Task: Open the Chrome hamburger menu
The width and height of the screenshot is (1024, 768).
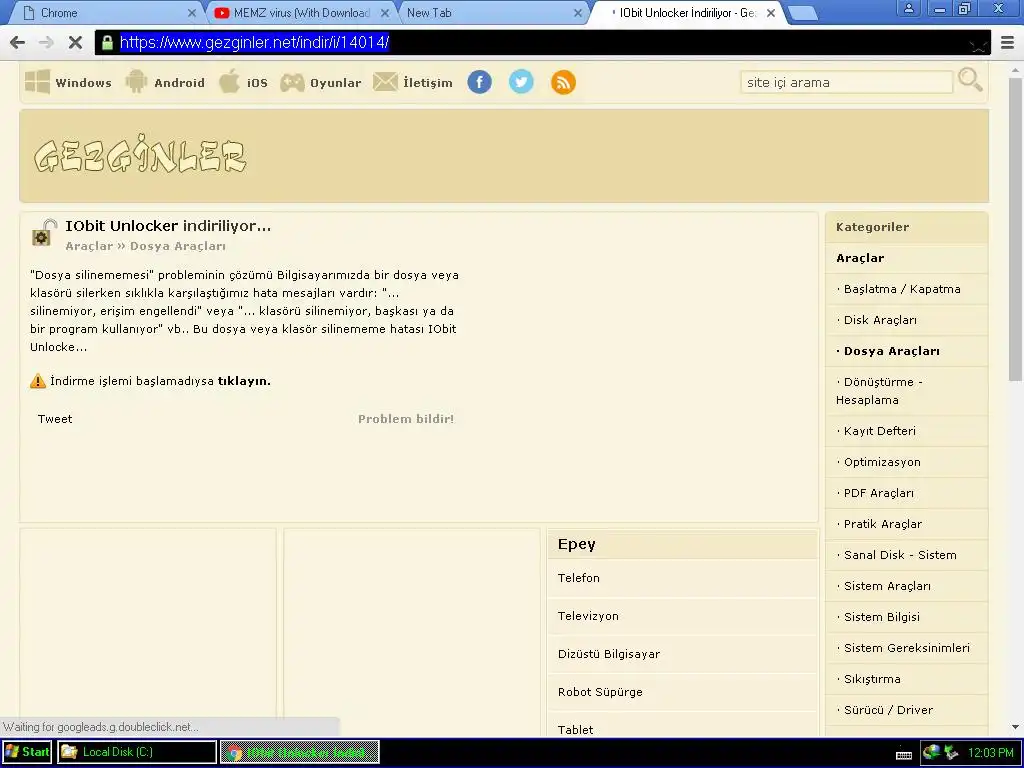Action: coord(1008,43)
